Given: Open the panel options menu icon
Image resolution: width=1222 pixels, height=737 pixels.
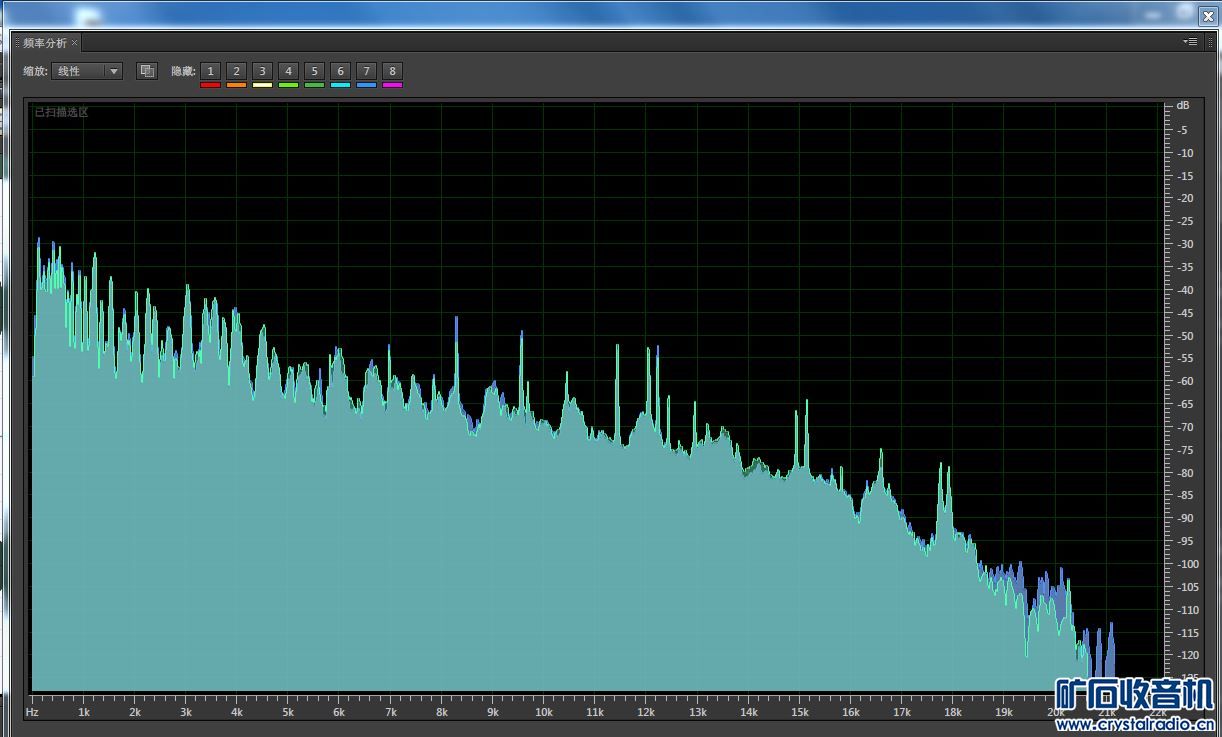Looking at the screenshot, I should [1190, 42].
